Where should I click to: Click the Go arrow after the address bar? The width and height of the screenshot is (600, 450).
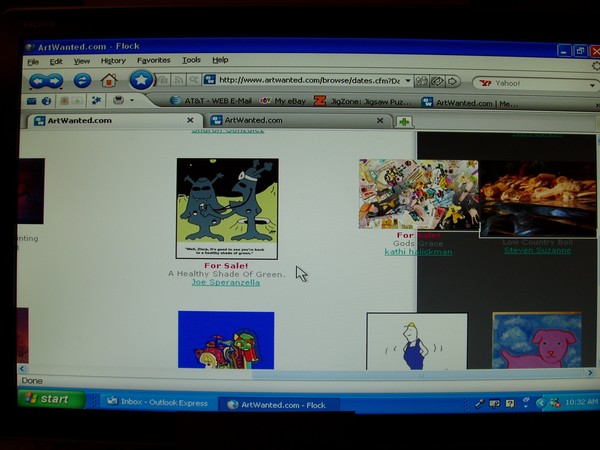(452, 81)
